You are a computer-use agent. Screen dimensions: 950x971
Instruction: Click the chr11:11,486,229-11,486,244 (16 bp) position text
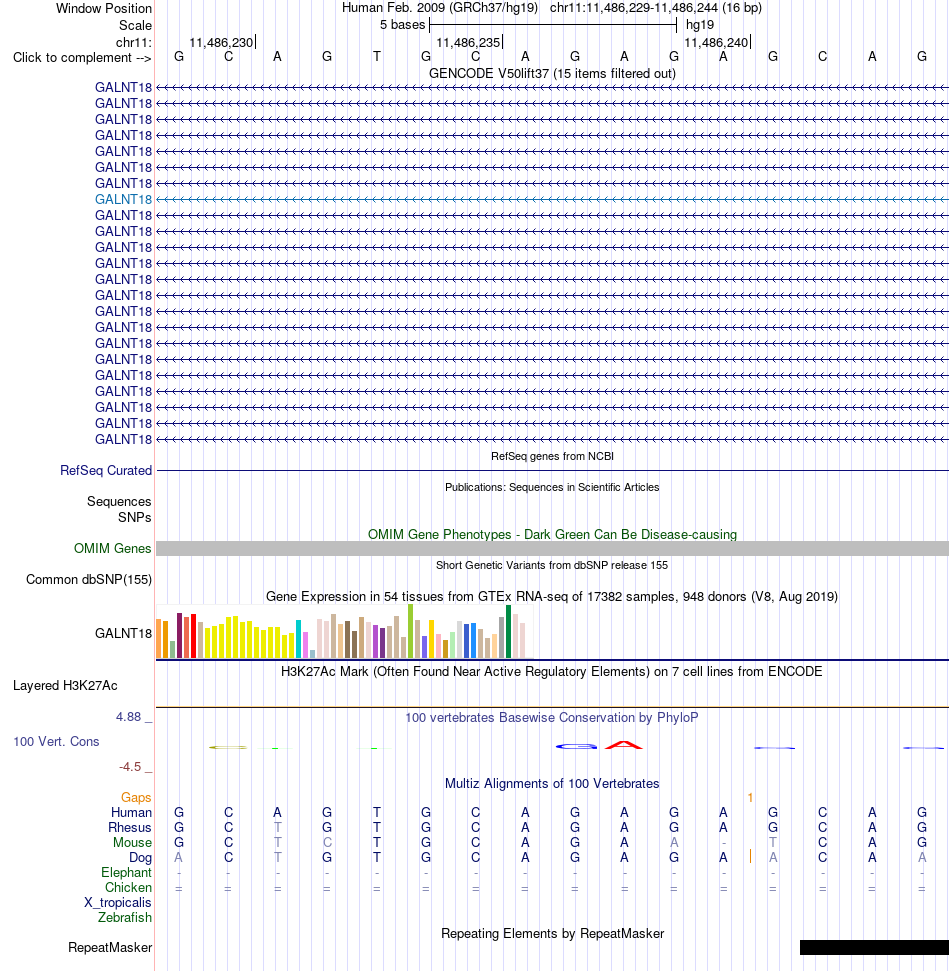tap(656, 8)
